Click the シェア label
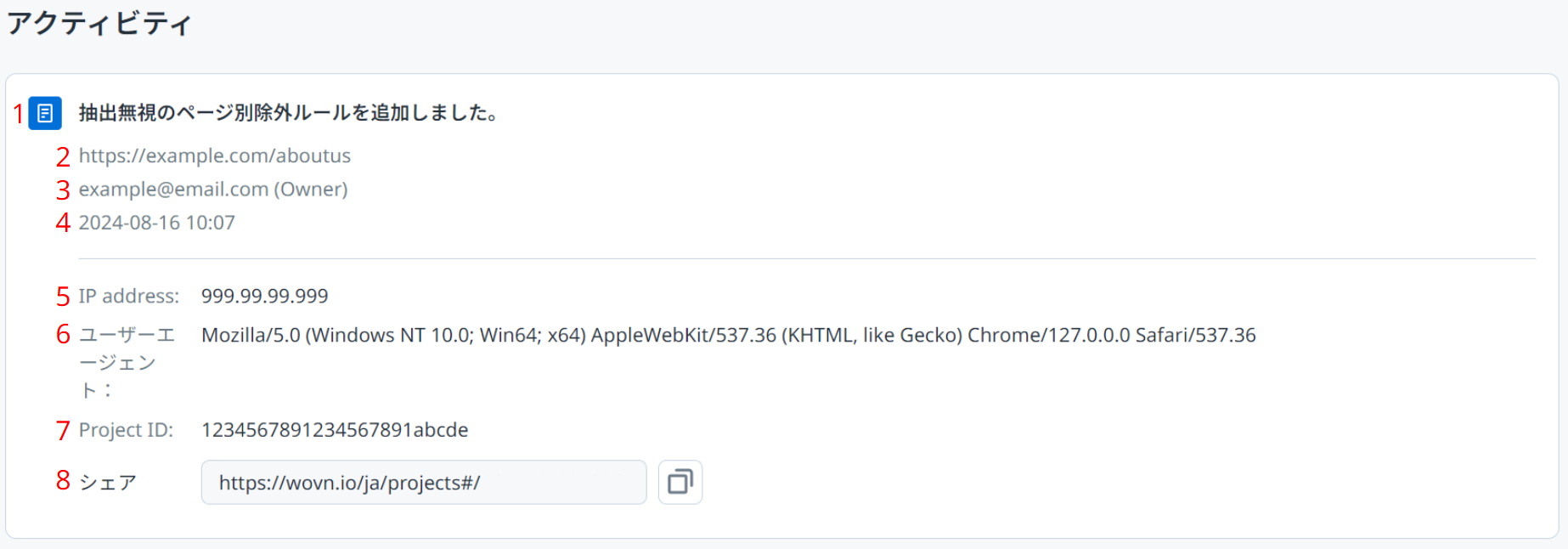Screen dimensions: 1568x549 [108, 483]
